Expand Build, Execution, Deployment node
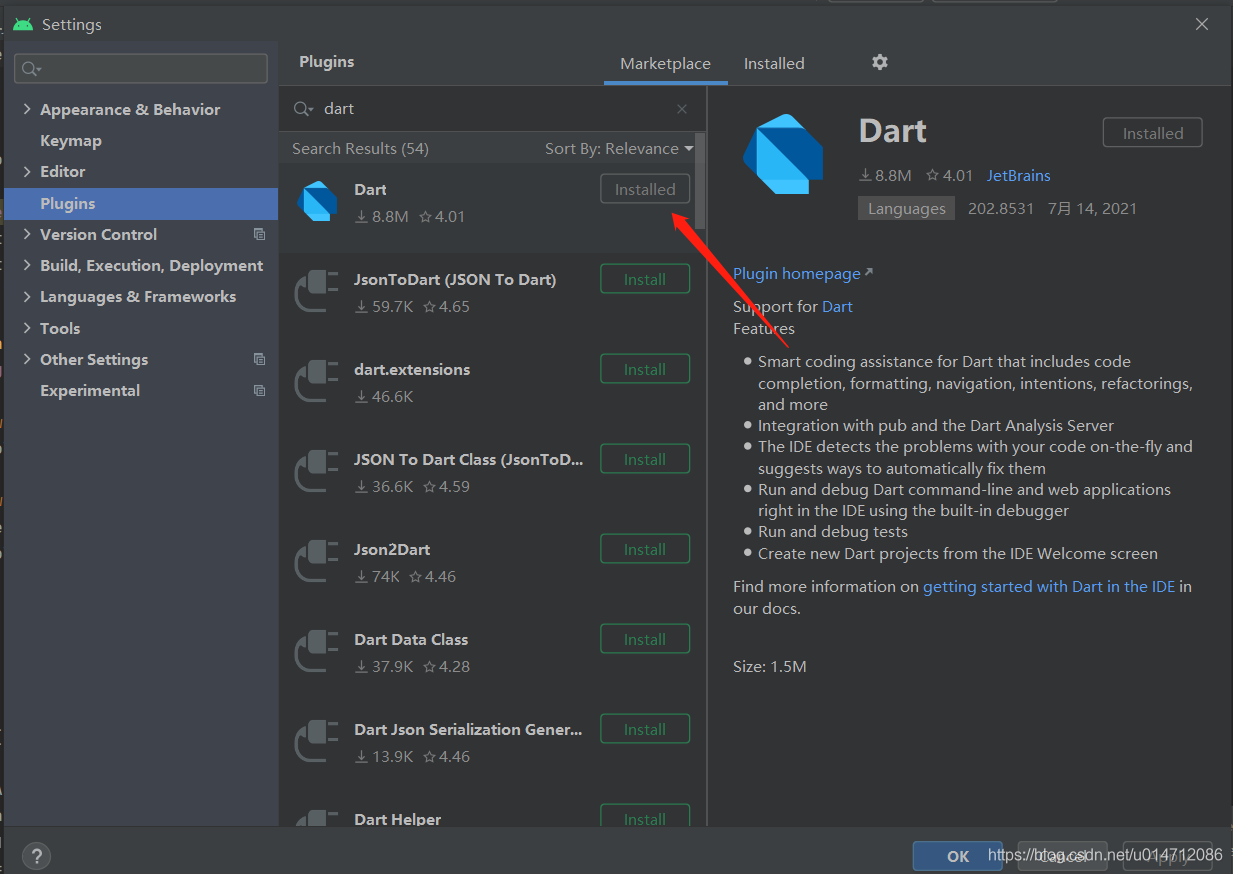The width and height of the screenshot is (1233, 874). pos(27,265)
